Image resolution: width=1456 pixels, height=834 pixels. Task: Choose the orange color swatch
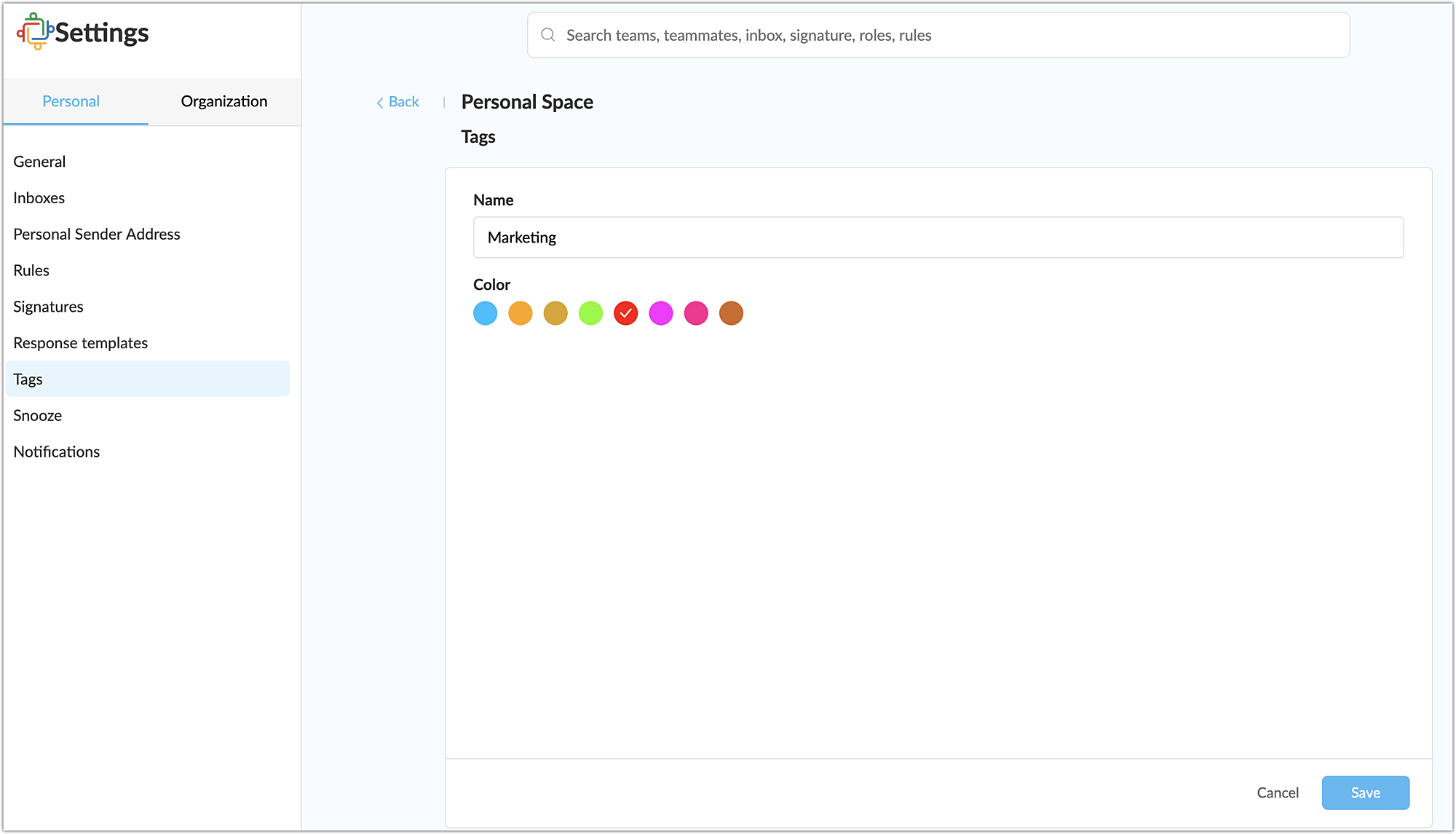click(x=520, y=313)
